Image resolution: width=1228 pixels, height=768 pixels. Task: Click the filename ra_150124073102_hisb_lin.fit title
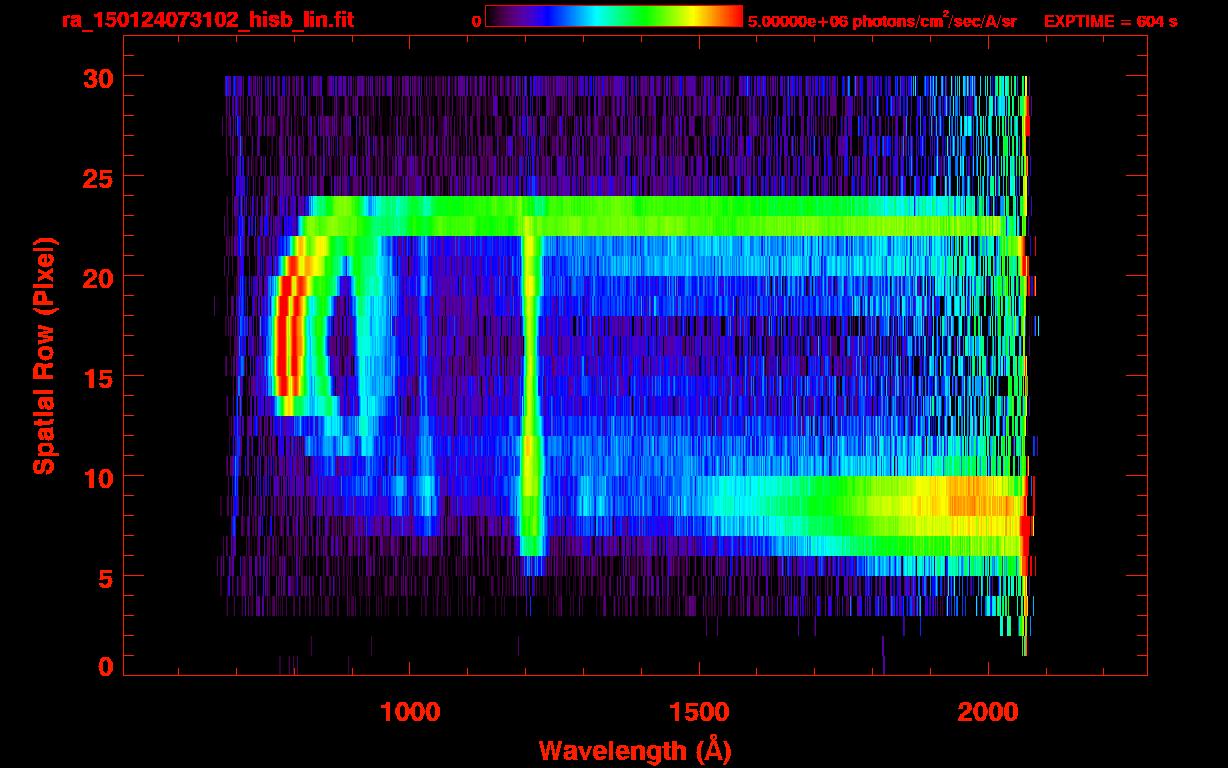click(x=208, y=20)
